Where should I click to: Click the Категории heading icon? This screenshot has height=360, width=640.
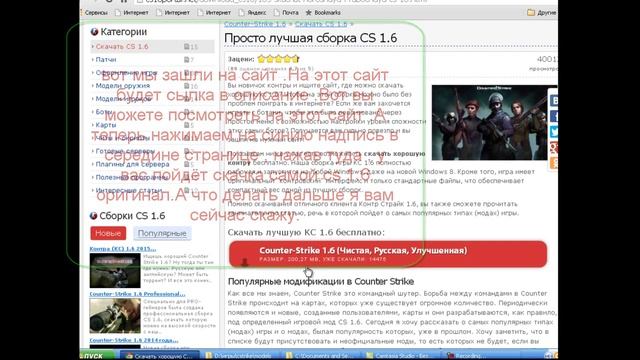pos(94,31)
